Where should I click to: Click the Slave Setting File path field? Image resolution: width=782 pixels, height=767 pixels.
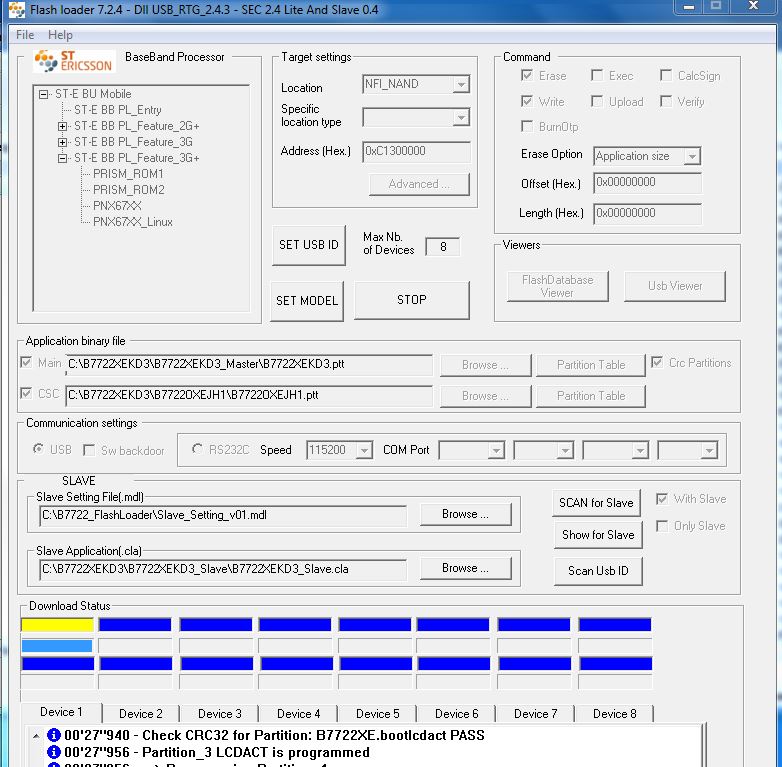point(223,515)
